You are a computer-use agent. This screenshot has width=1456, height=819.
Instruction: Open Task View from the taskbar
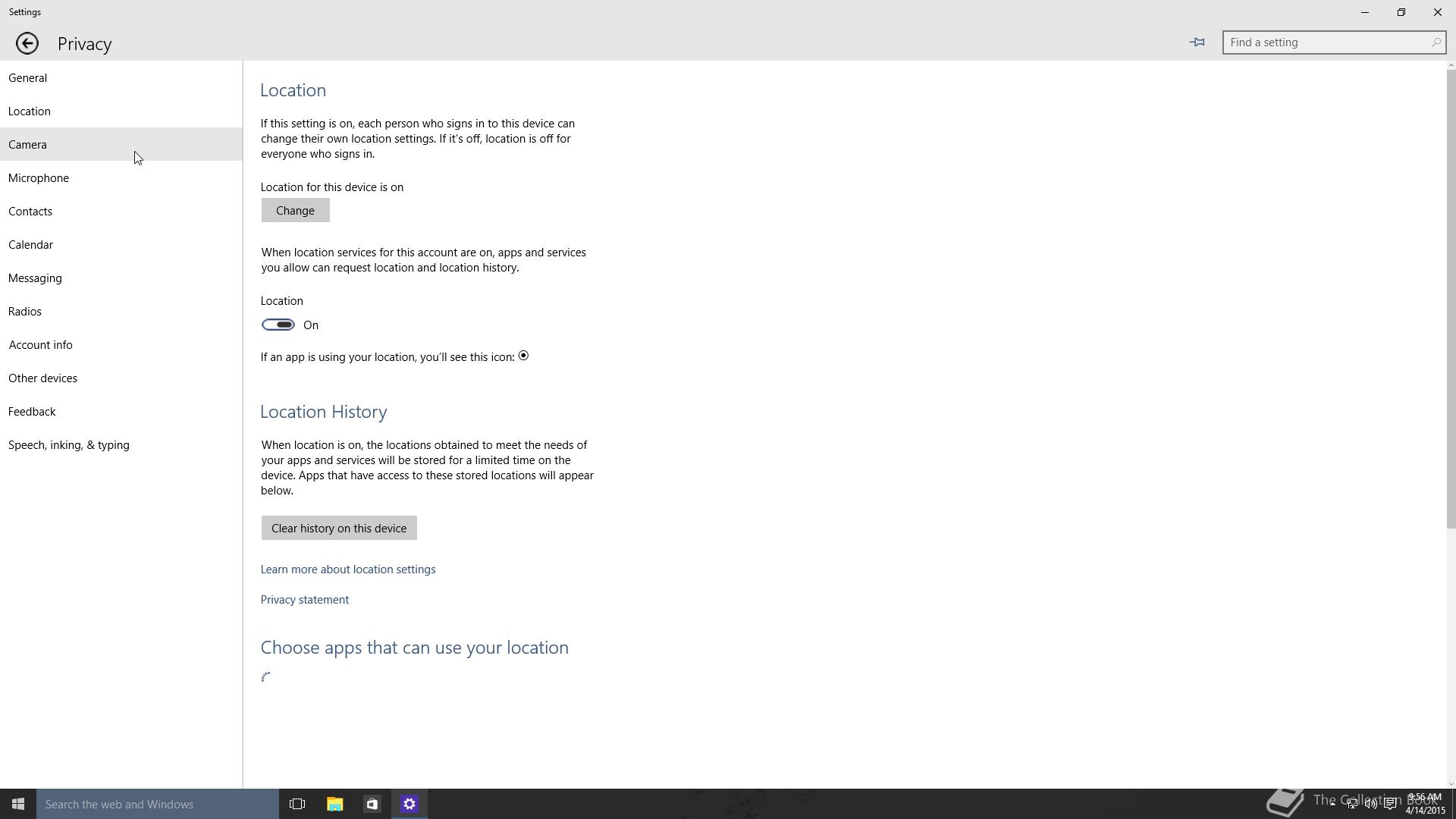click(x=297, y=804)
